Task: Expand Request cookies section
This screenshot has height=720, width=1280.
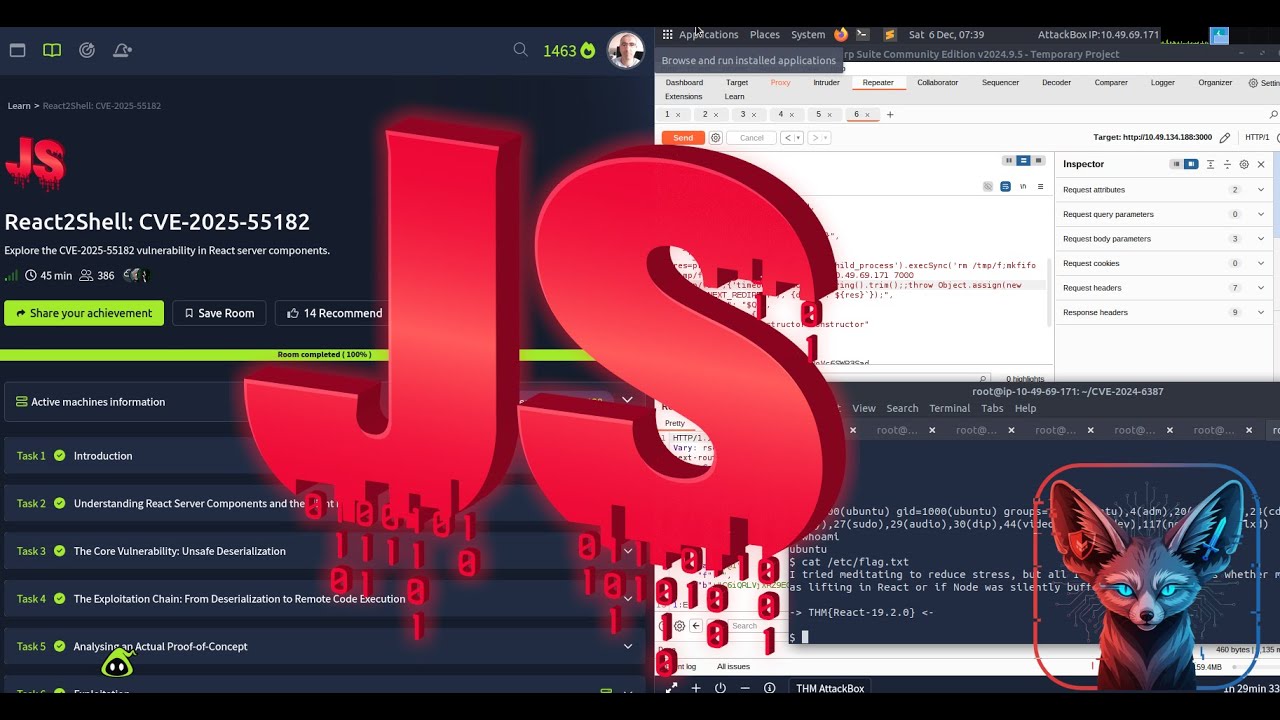Action: [1165, 263]
